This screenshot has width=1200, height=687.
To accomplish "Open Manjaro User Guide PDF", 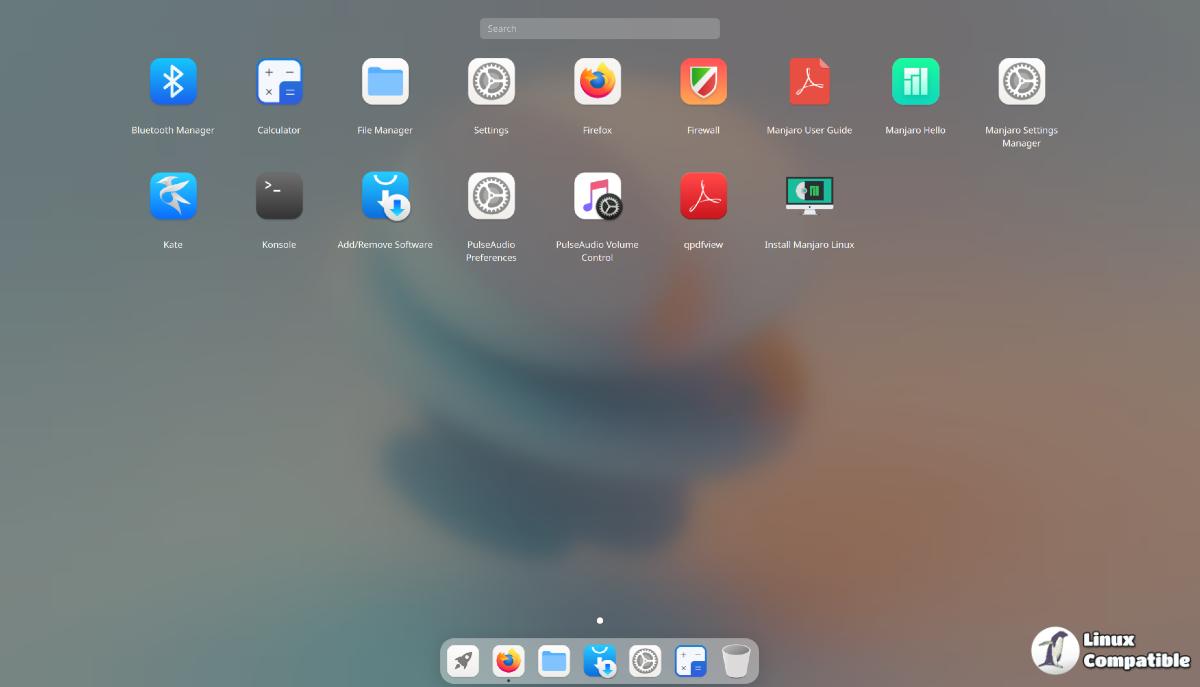I will pos(809,82).
